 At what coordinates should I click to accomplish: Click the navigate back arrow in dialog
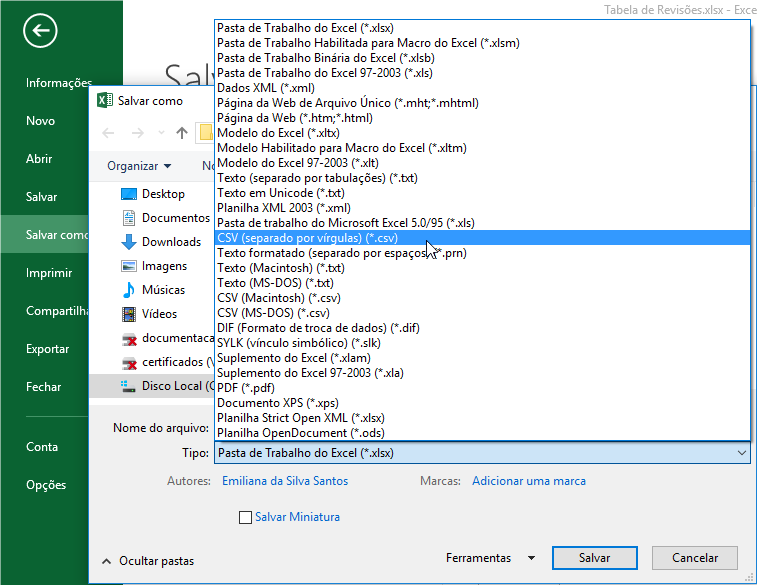click(x=108, y=133)
